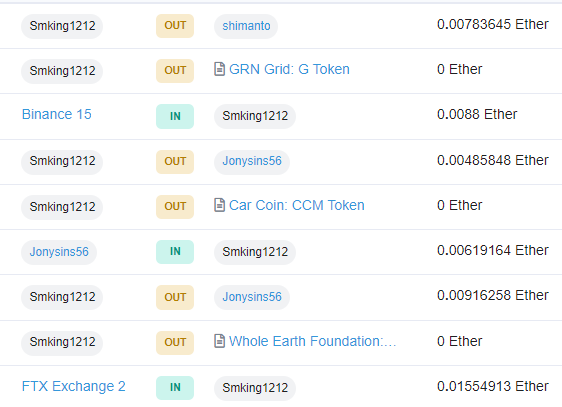Click the Smking1212 recipient tag in the Binance 15 row
Viewport: 562px width, 407px height.
coord(255,116)
